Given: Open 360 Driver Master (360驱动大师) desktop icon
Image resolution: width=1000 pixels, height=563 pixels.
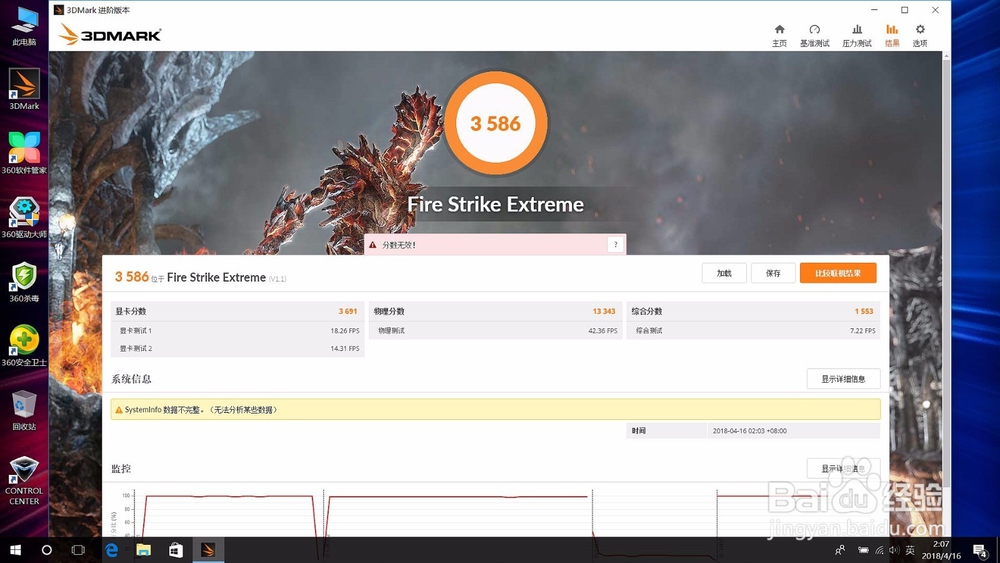Looking at the screenshot, I should click(x=24, y=217).
